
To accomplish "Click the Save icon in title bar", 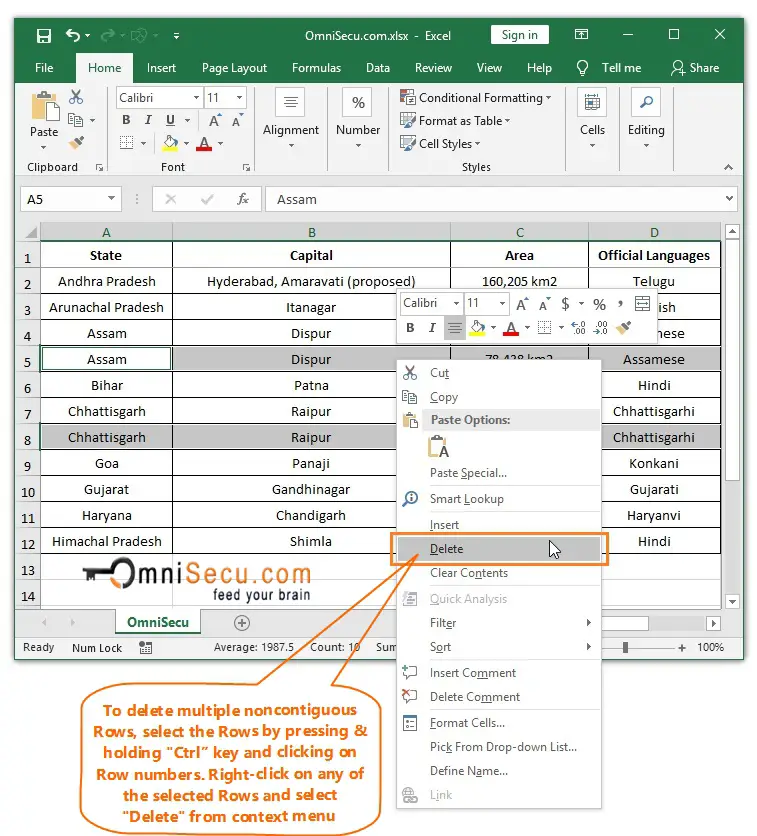I will [x=43, y=36].
